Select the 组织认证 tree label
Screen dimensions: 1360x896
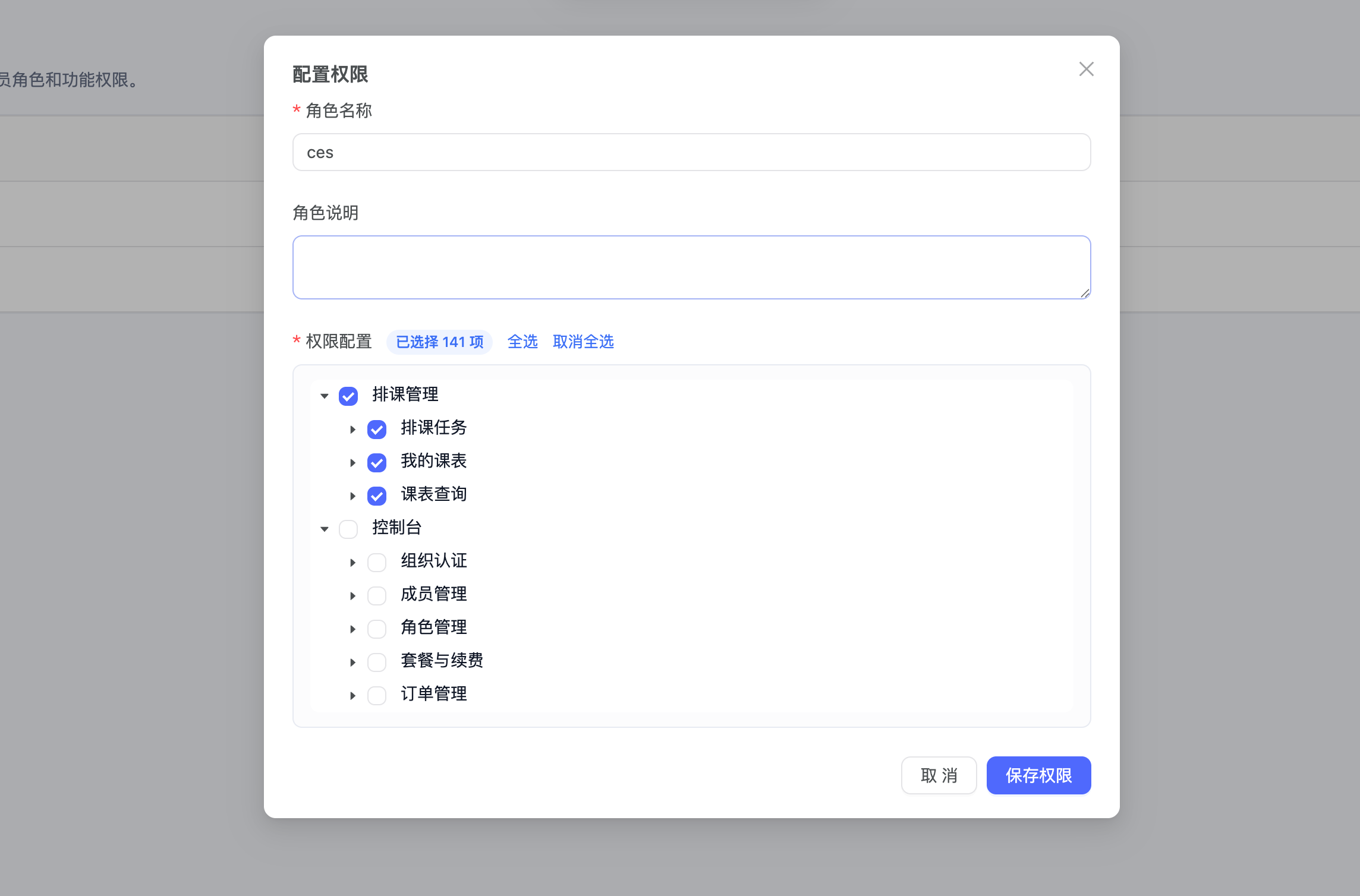click(434, 561)
